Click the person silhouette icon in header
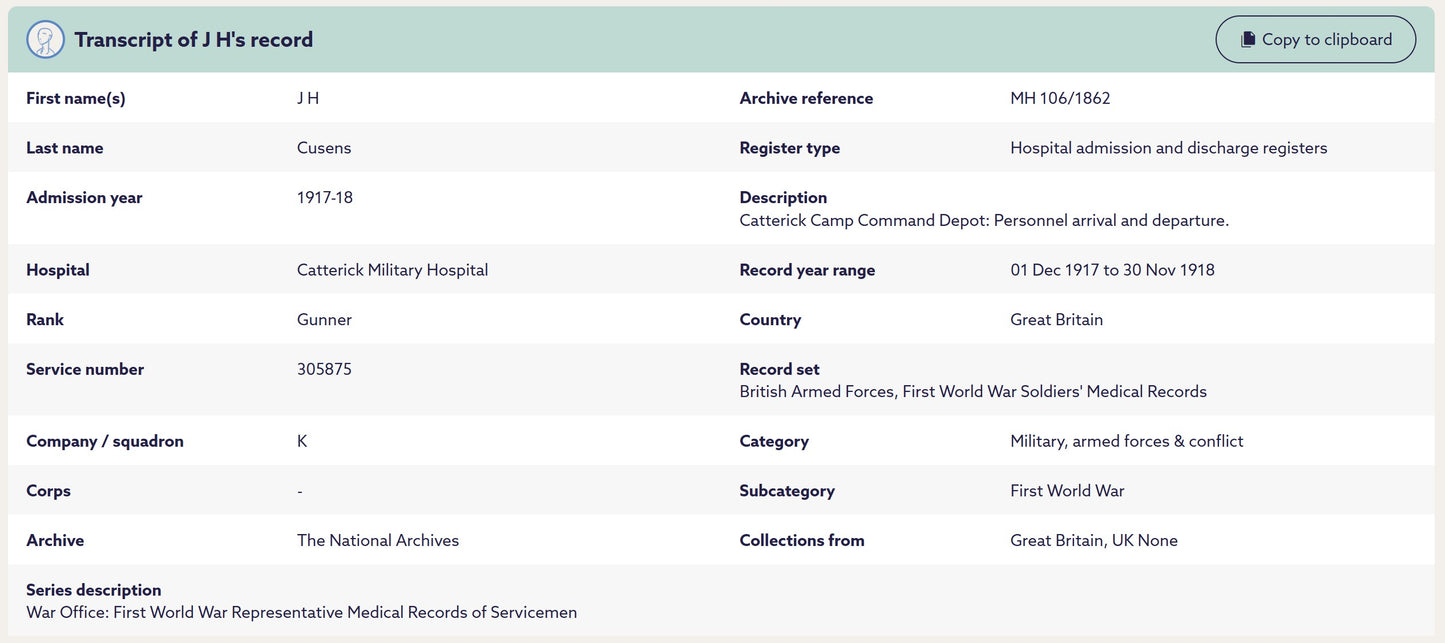This screenshot has width=1445, height=643. pos(45,40)
